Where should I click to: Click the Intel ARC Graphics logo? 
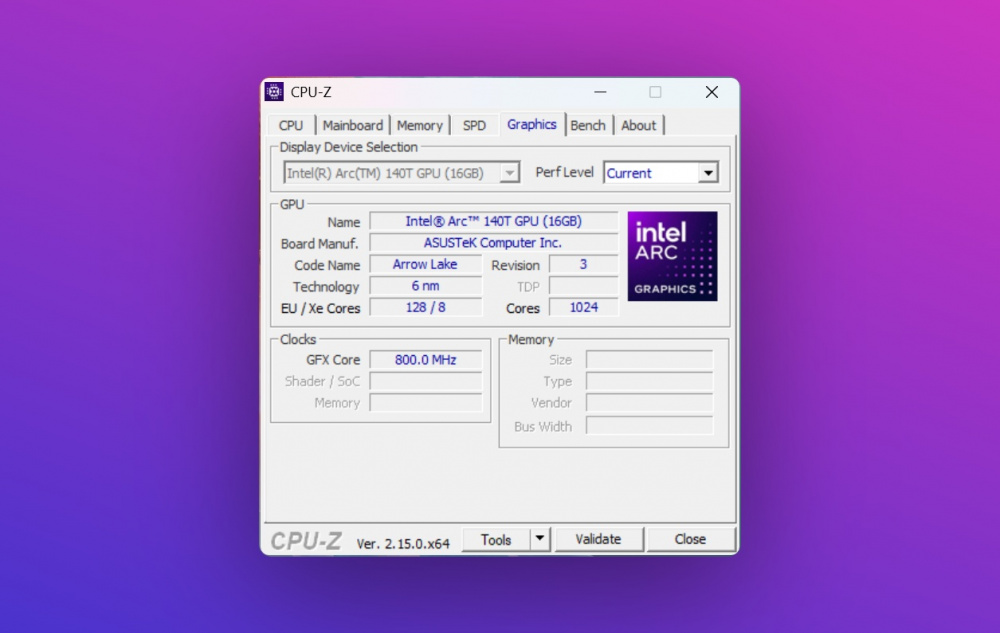pyautogui.click(x=672, y=256)
